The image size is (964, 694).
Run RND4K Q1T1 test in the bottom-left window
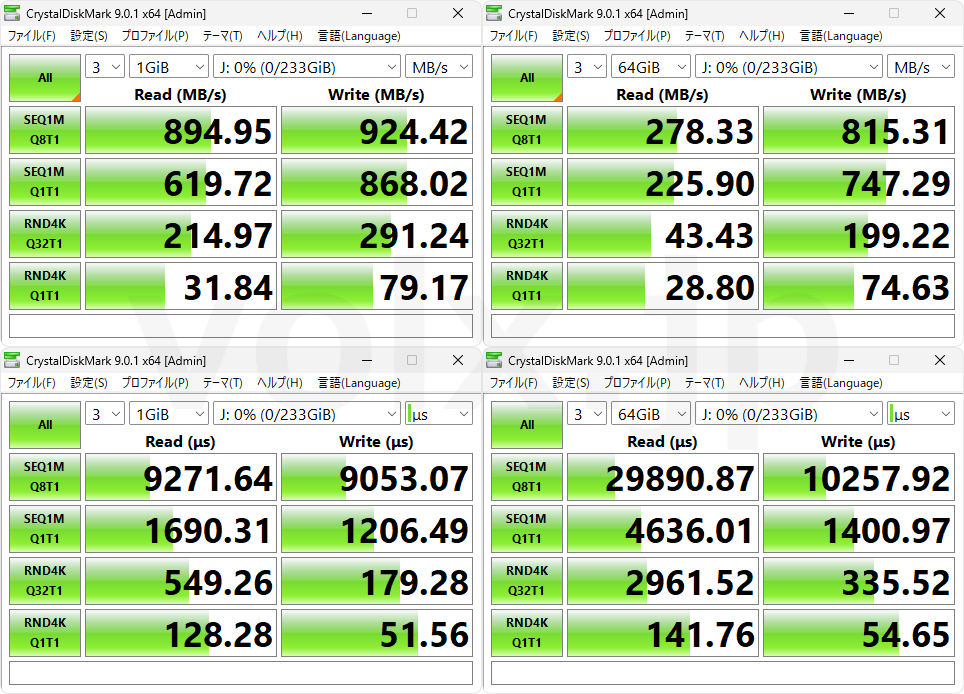click(45, 633)
